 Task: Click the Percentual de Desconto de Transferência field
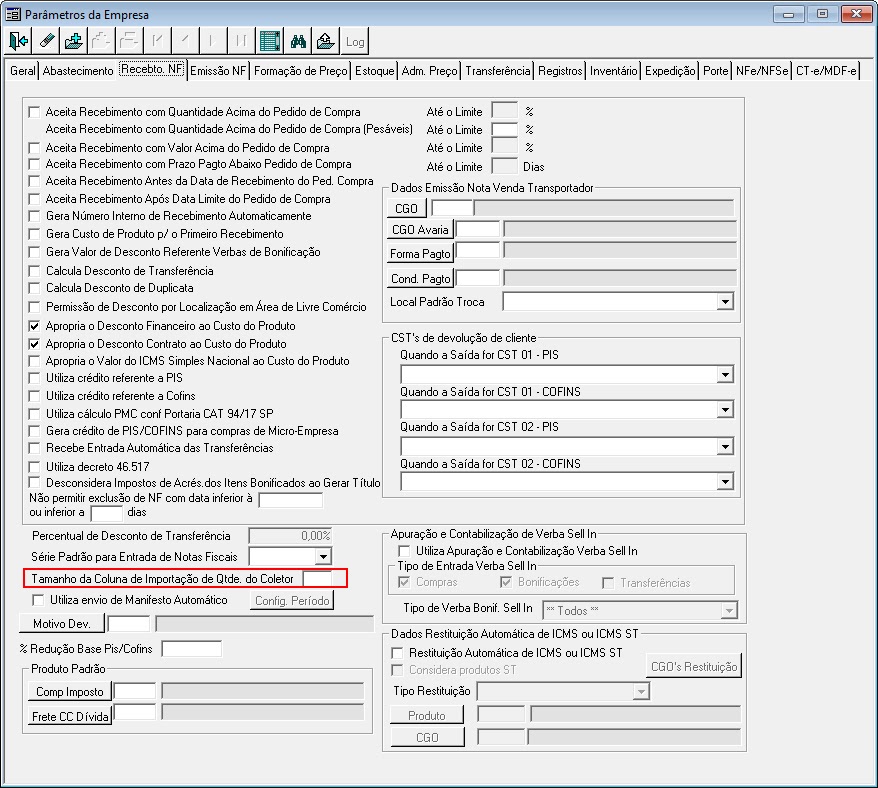(x=290, y=536)
